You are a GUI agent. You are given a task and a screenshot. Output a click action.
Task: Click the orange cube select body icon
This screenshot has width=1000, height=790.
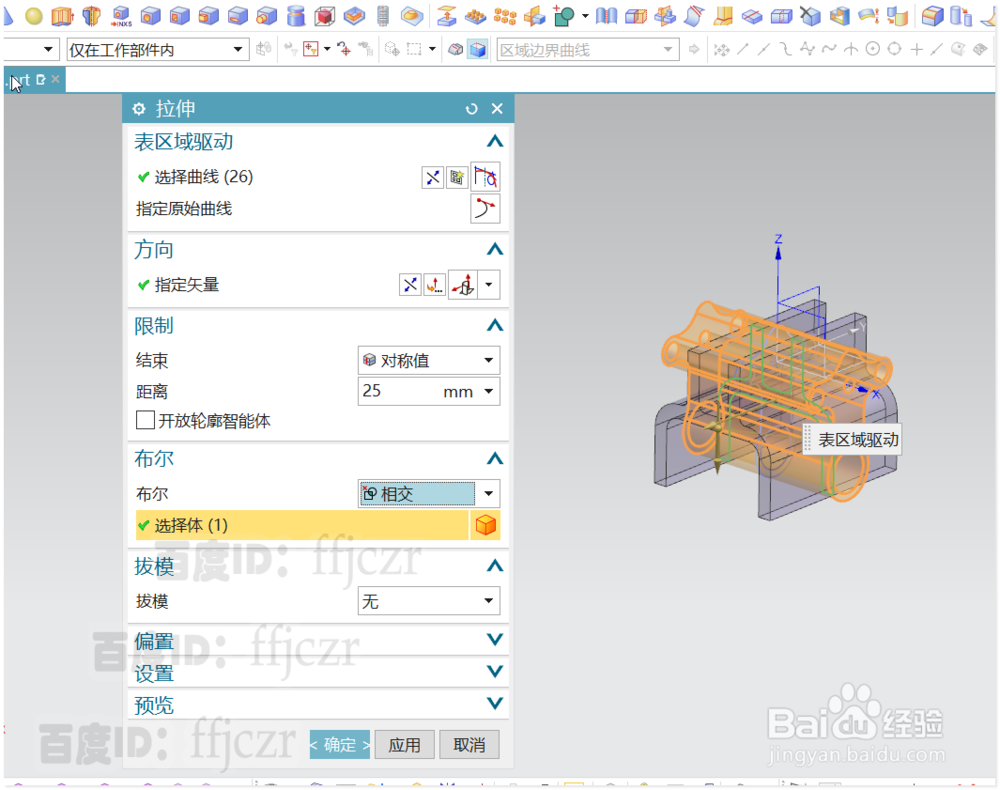point(485,525)
